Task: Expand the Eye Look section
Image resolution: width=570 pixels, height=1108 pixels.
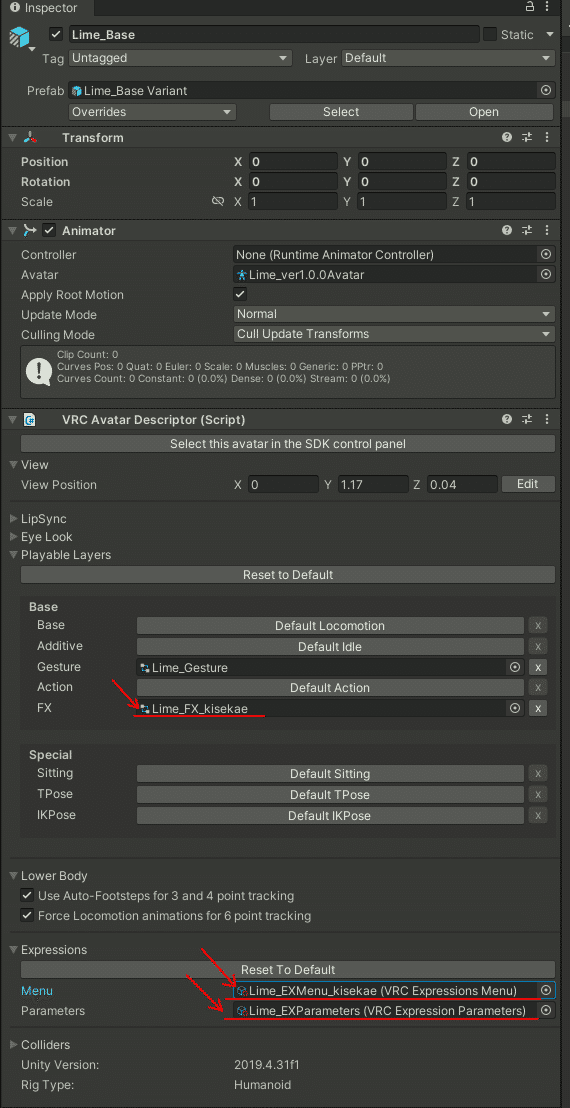Action: [x=14, y=537]
